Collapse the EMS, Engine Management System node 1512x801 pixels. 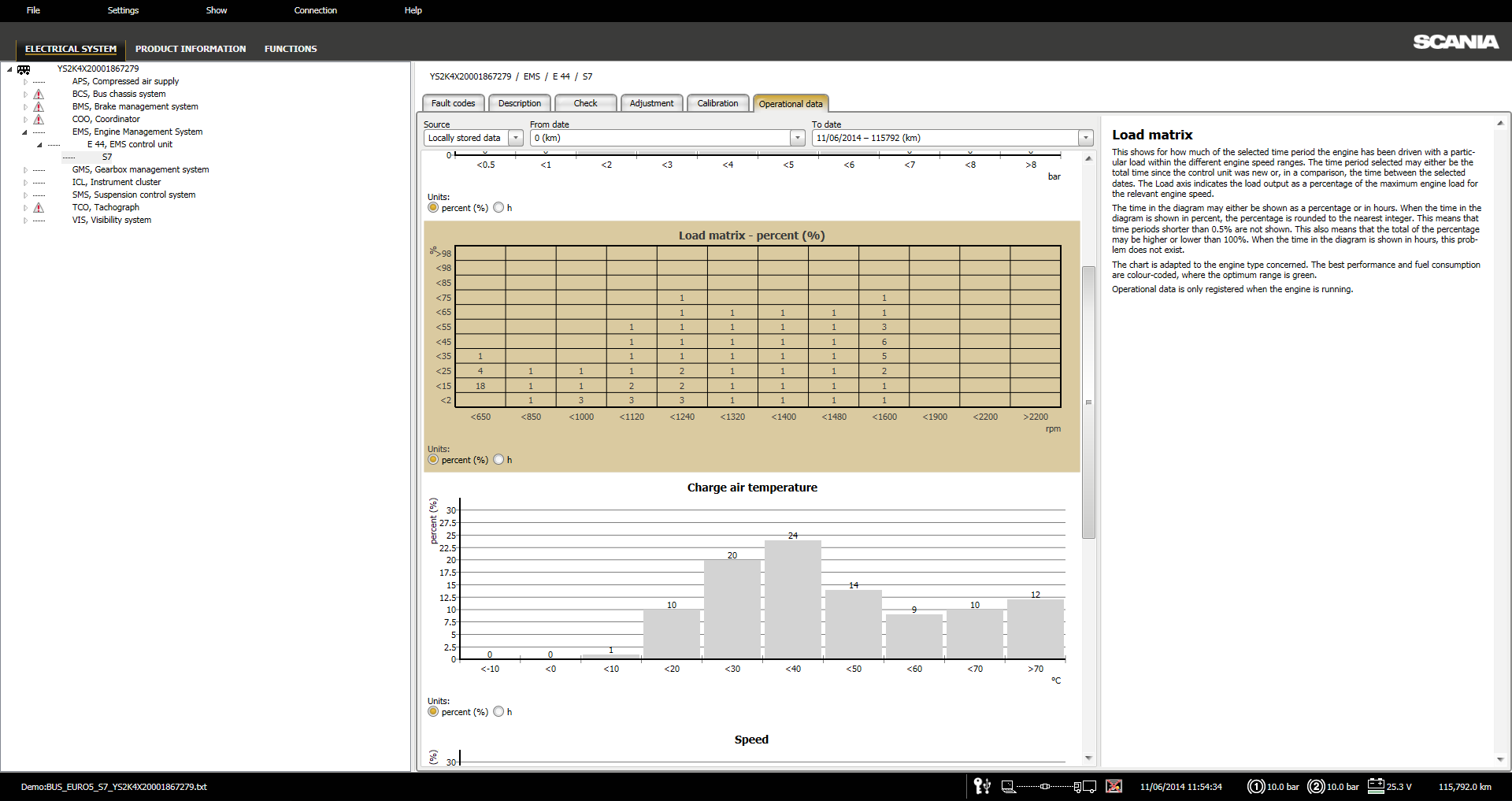tap(25, 132)
